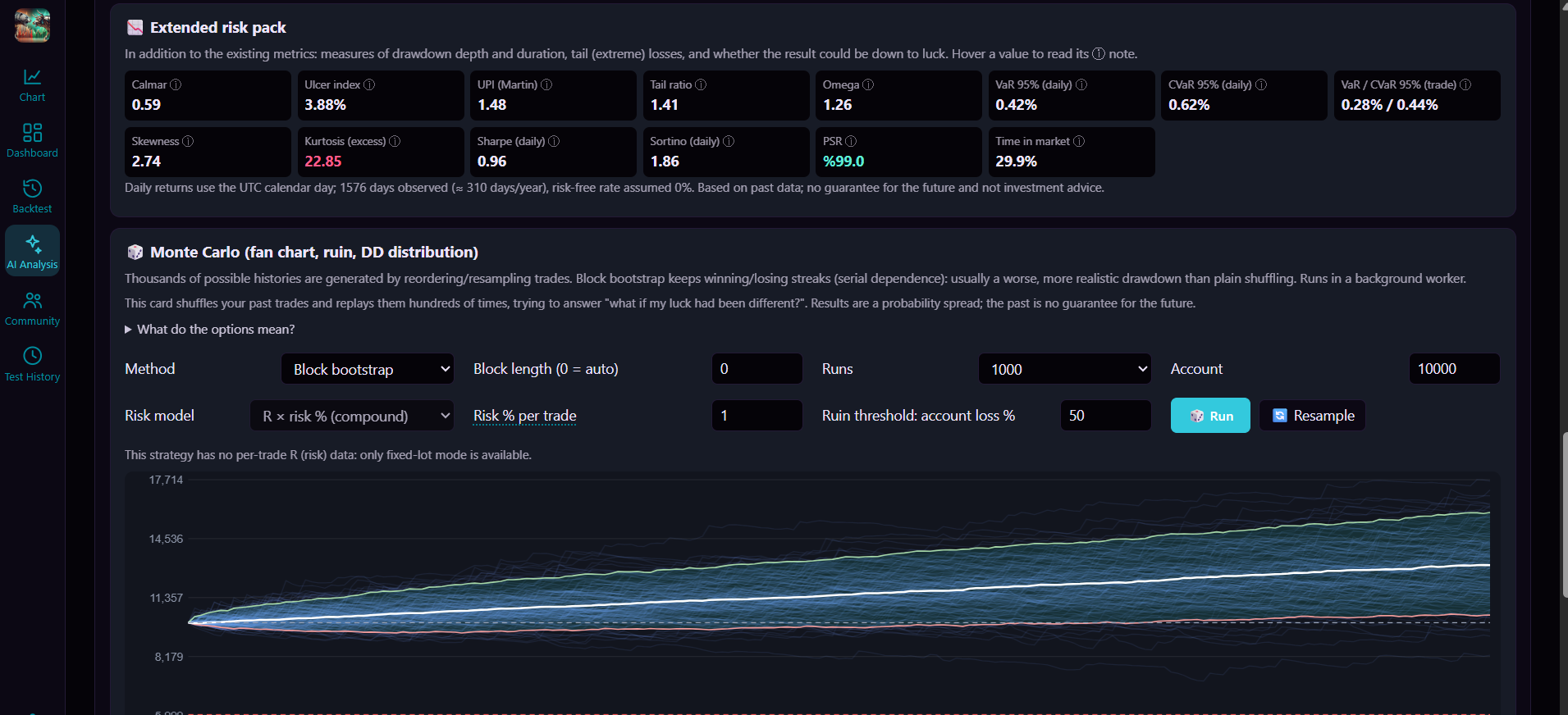Click the Extended risk pack heading
Screen dimensions: 1568x715
coord(217,27)
